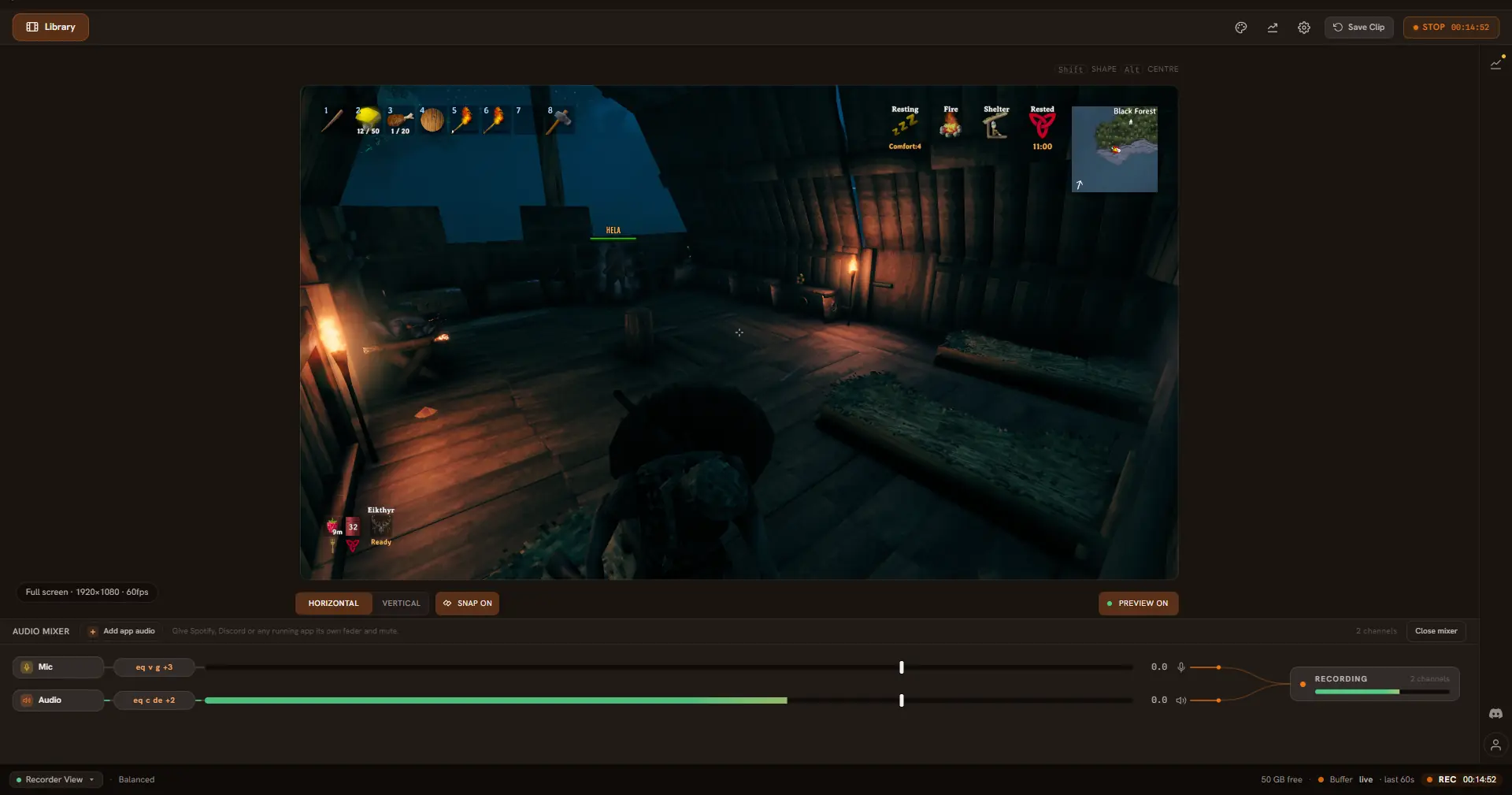
Task: Click the Mic source microphone icon
Action: [27, 667]
